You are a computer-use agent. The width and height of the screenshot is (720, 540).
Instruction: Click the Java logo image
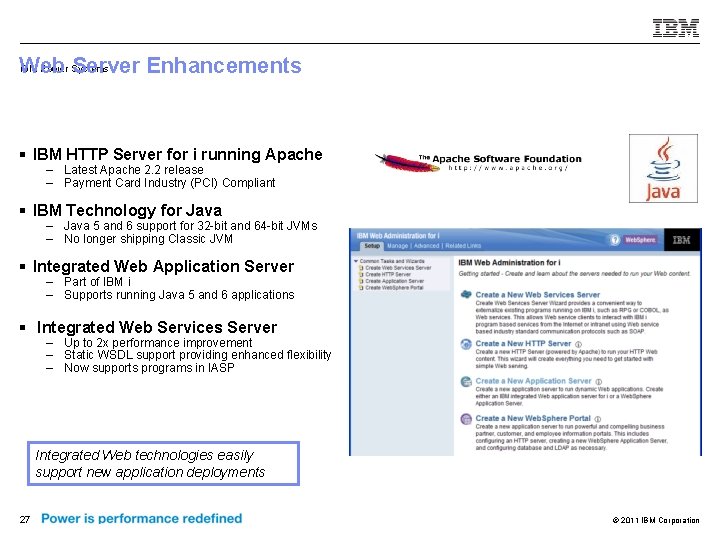[x=663, y=169]
